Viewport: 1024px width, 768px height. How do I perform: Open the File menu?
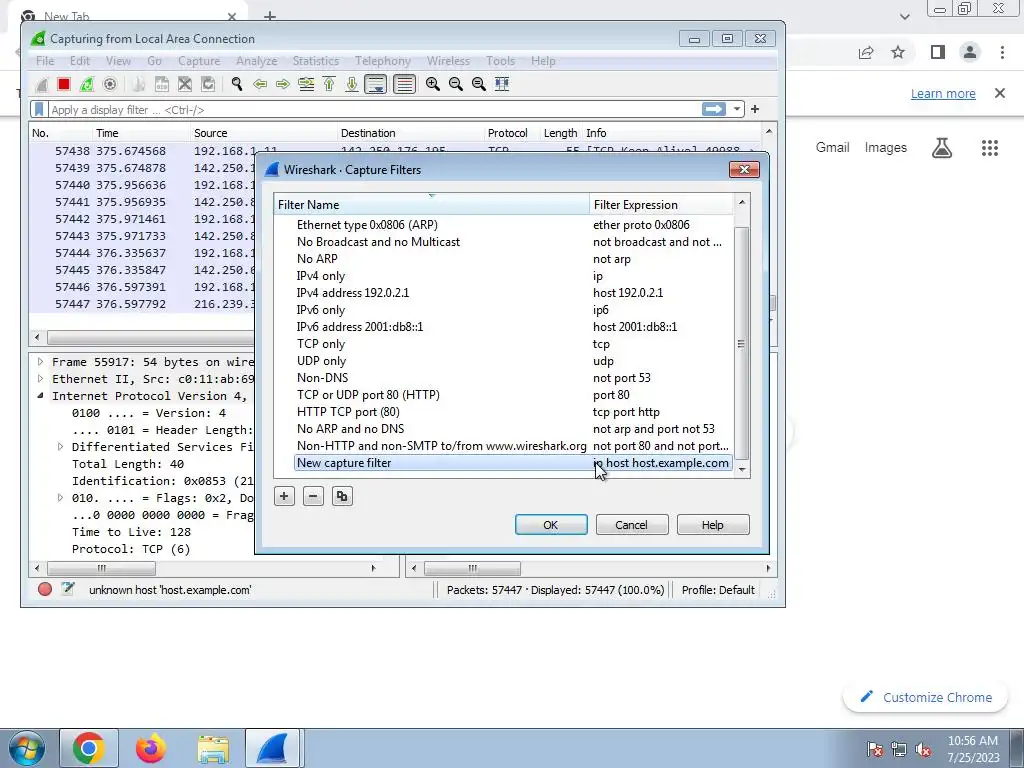[x=45, y=61]
